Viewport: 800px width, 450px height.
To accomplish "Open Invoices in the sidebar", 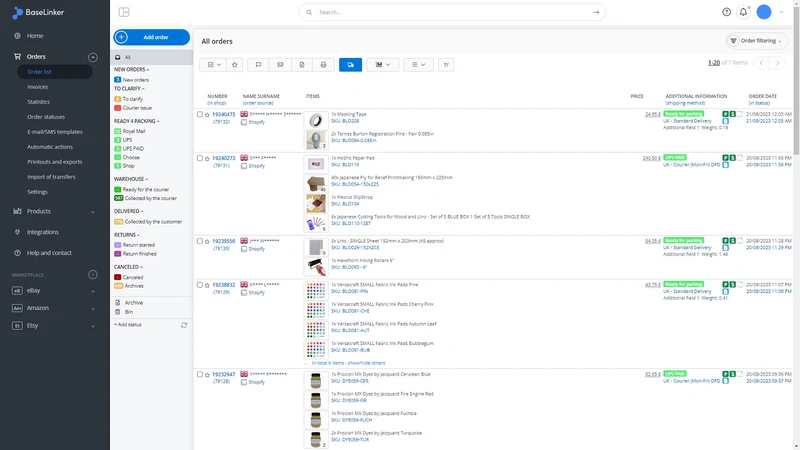I will [x=37, y=87].
